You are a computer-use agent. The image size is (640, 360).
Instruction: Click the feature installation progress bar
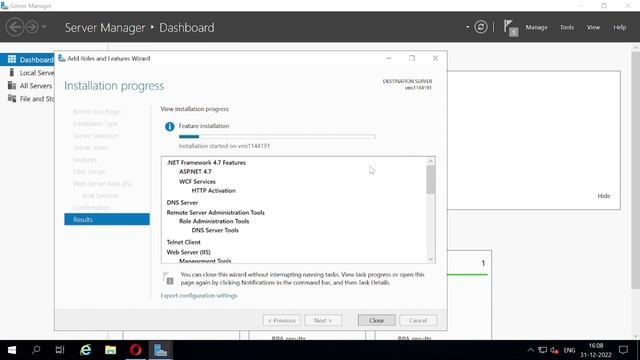[x=277, y=137]
